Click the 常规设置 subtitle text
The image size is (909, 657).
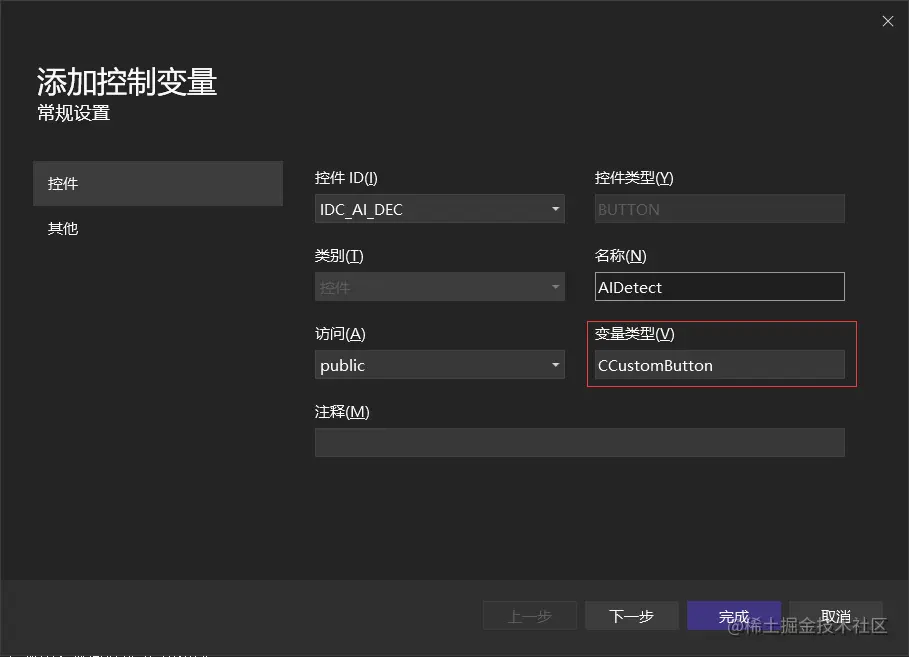tap(74, 113)
